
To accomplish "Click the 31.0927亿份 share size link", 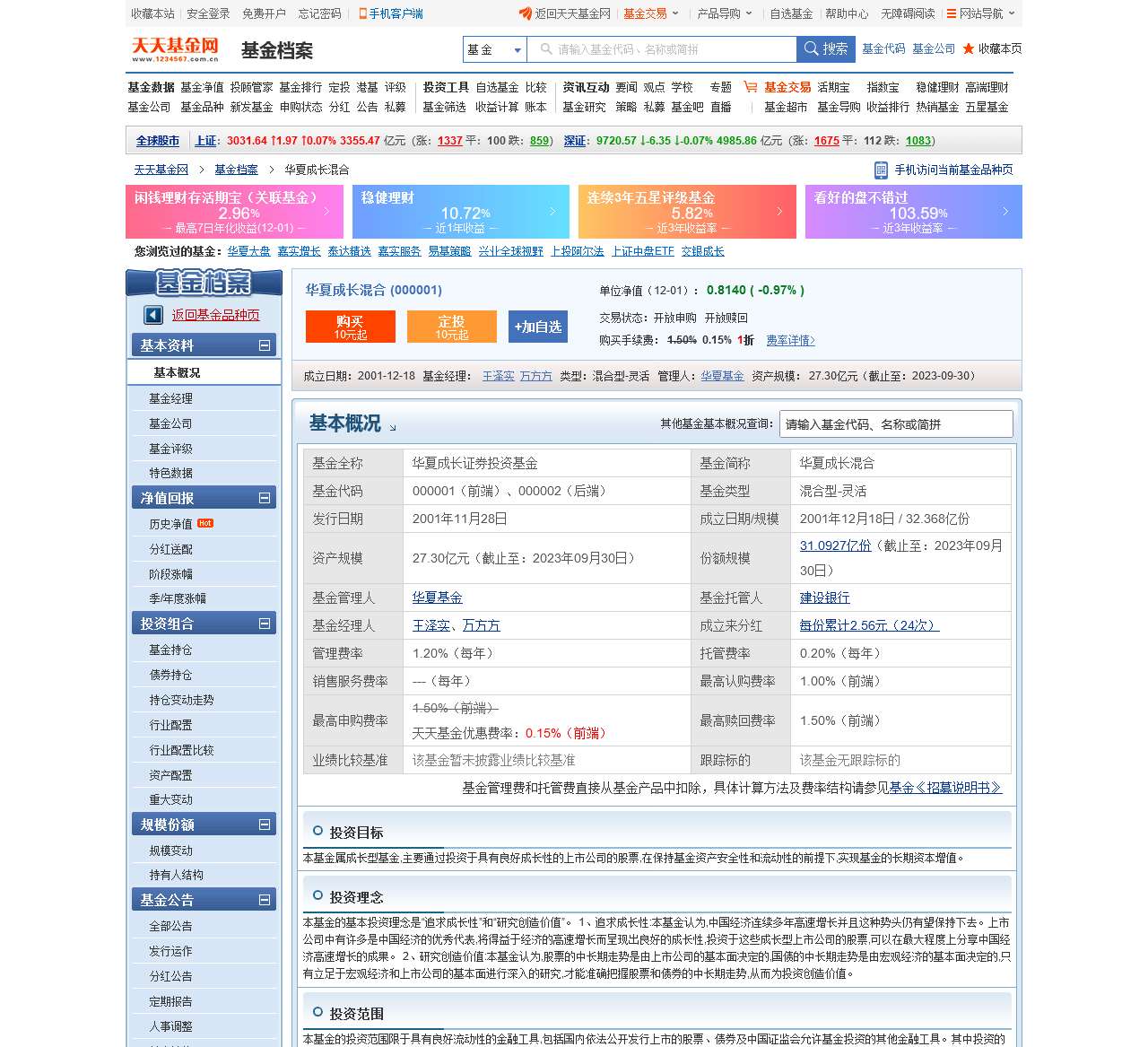I will click(x=836, y=545).
